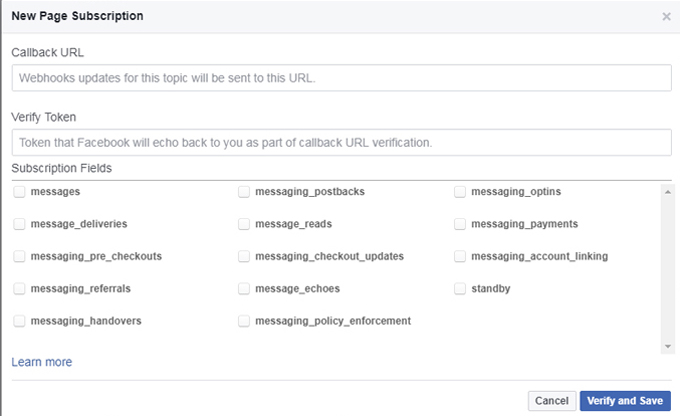
Task: Check the message_echoes box
Action: click(x=244, y=288)
